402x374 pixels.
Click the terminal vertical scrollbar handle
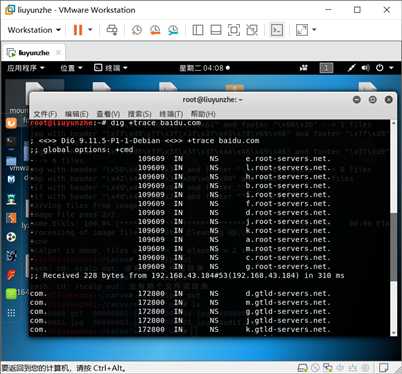[394, 246]
